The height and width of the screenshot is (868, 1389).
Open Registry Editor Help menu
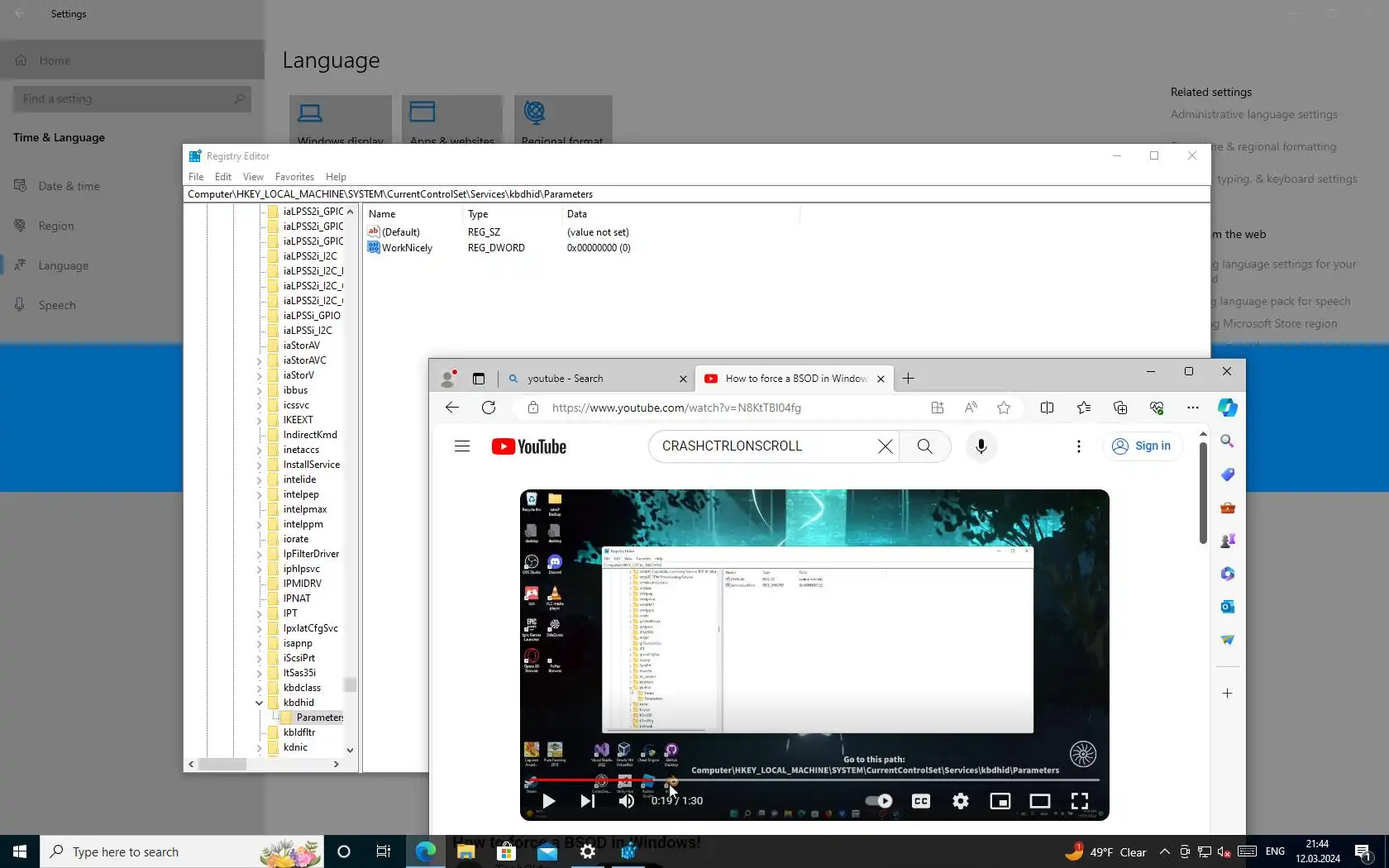336,177
